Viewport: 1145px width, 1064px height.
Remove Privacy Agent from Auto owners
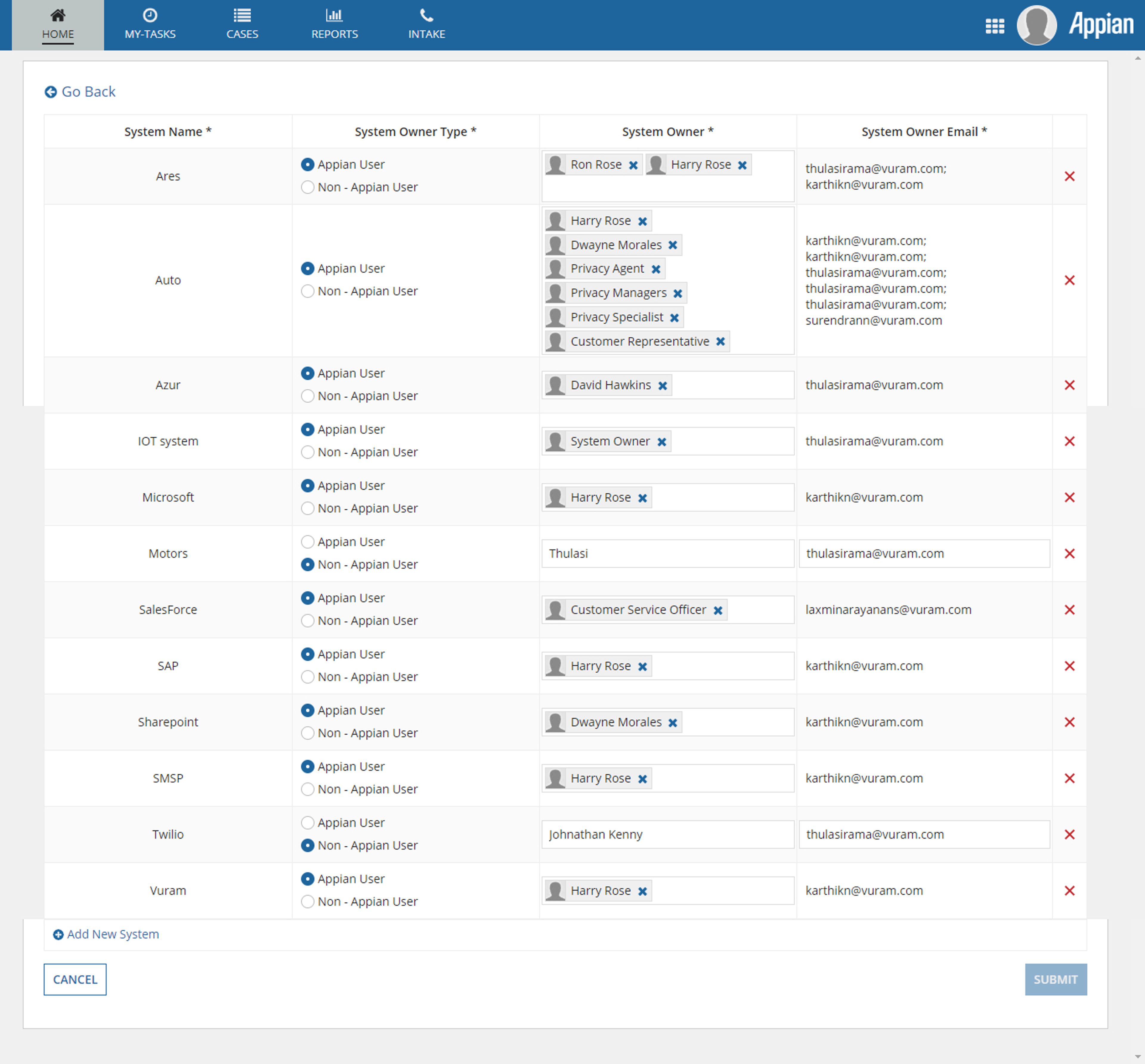point(656,269)
